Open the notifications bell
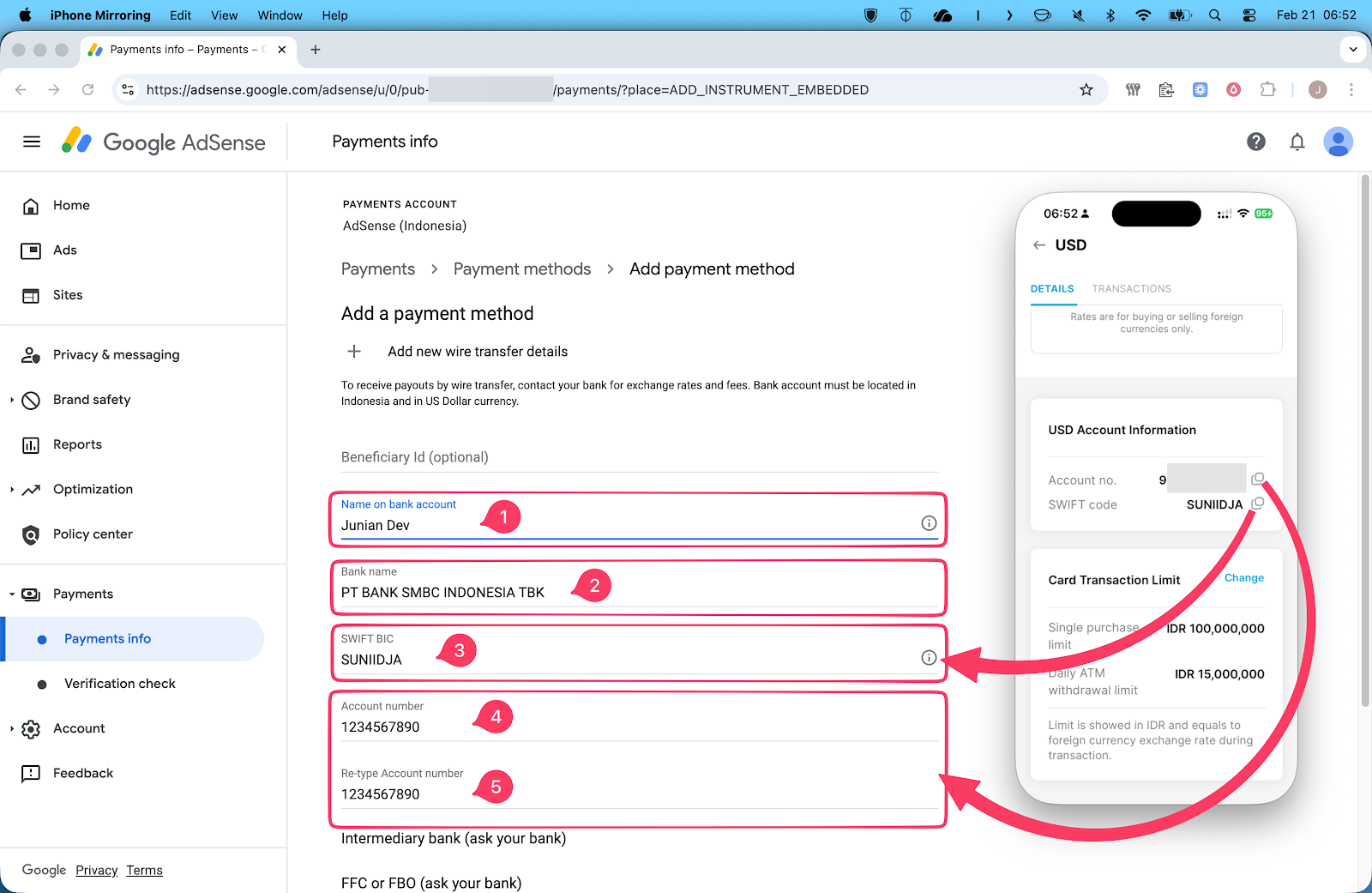Image resolution: width=1372 pixels, height=893 pixels. tap(1297, 142)
